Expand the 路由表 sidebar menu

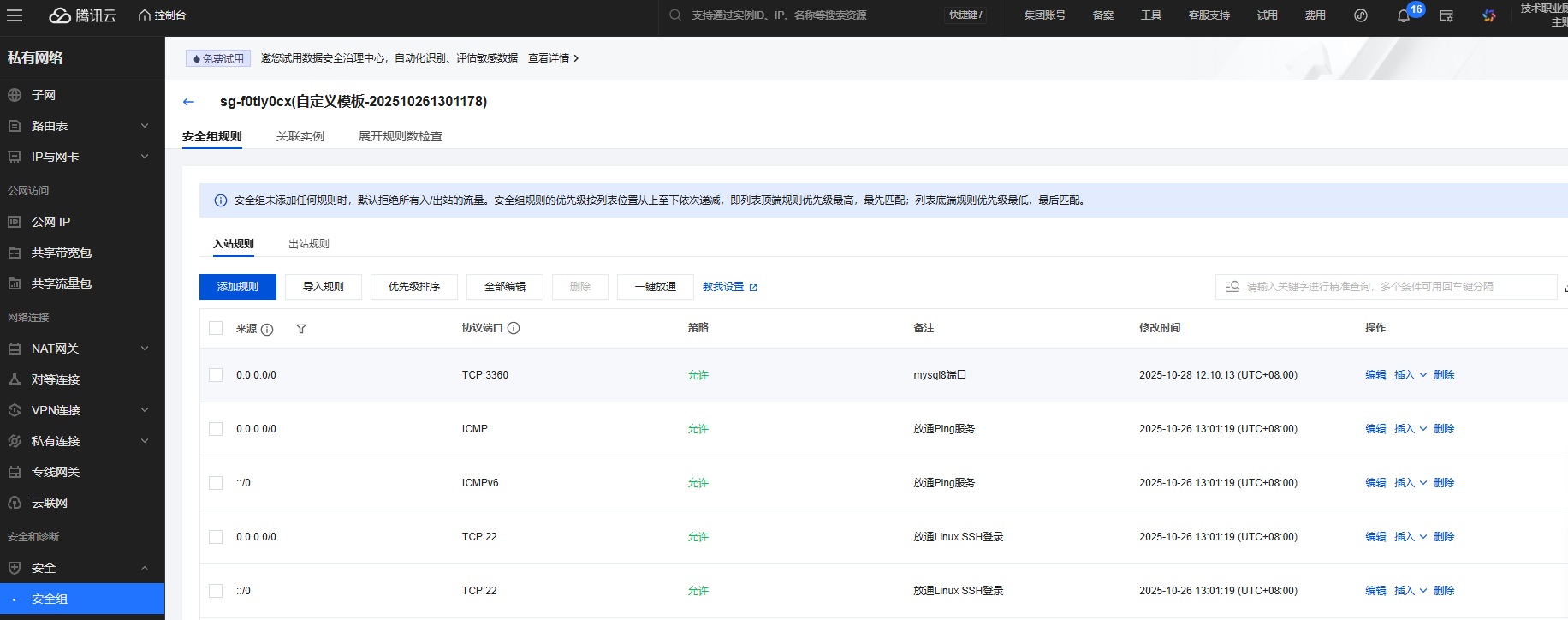tap(145, 126)
